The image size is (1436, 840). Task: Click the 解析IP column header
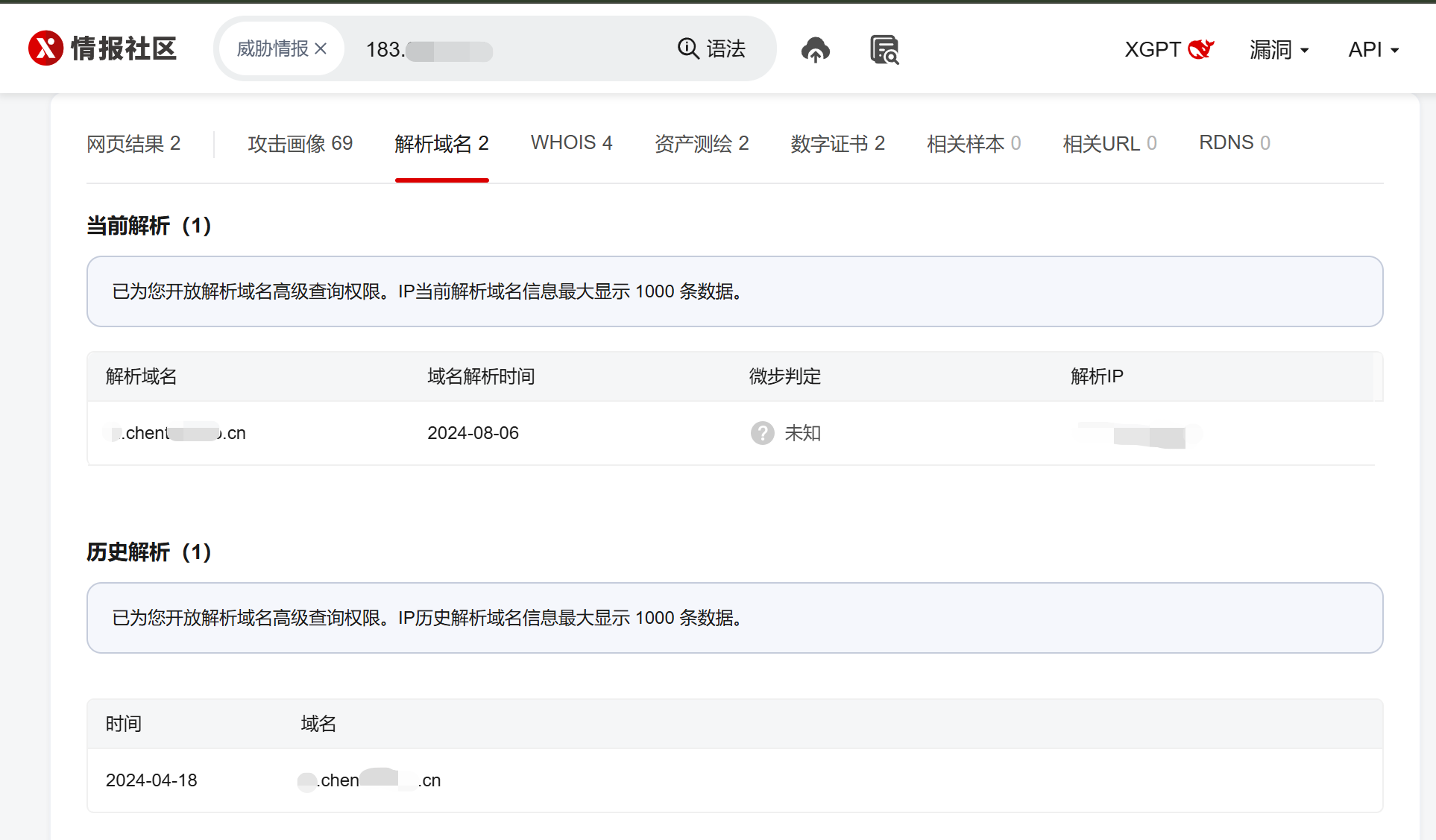pos(1098,376)
